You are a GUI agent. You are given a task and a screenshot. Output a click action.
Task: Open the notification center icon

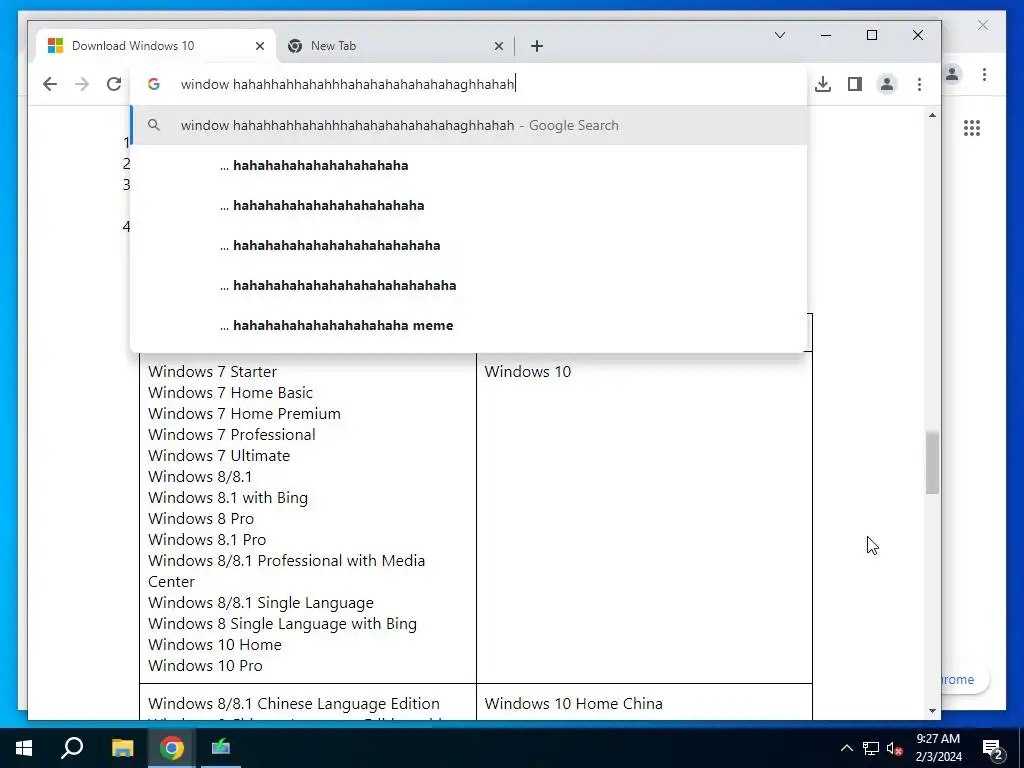pyautogui.click(x=993, y=748)
